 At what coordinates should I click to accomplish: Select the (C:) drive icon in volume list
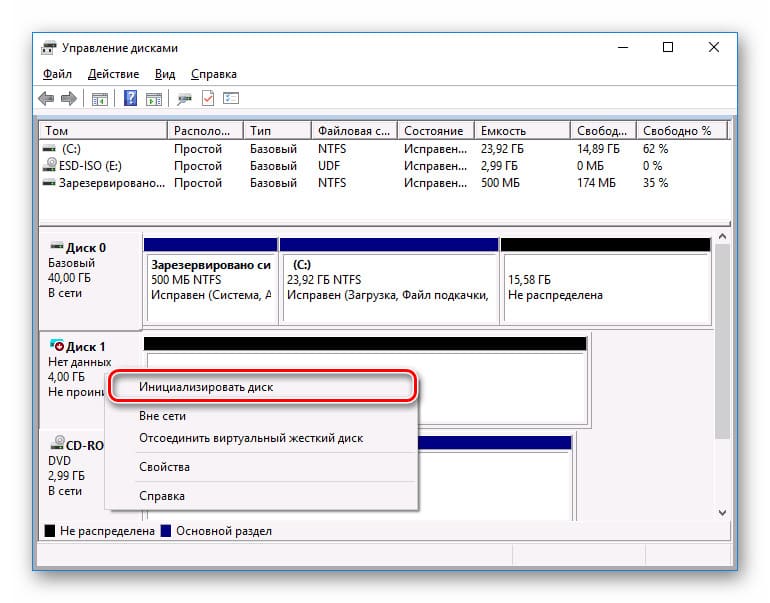(x=49, y=148)
